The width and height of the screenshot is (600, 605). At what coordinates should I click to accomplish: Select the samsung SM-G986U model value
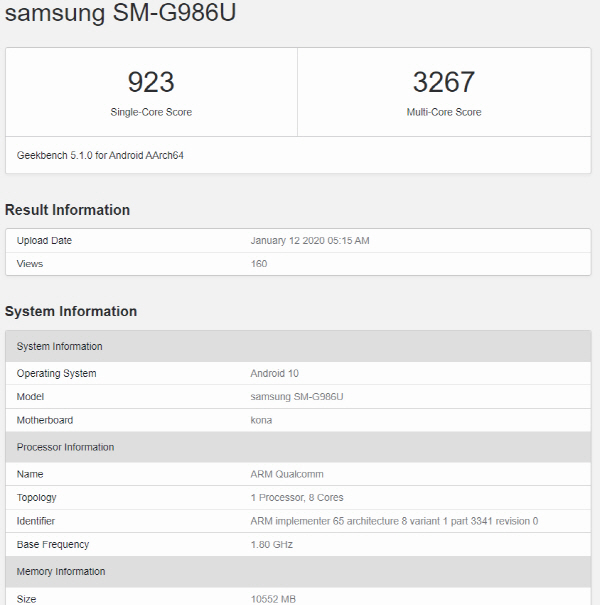click(297, 397)
